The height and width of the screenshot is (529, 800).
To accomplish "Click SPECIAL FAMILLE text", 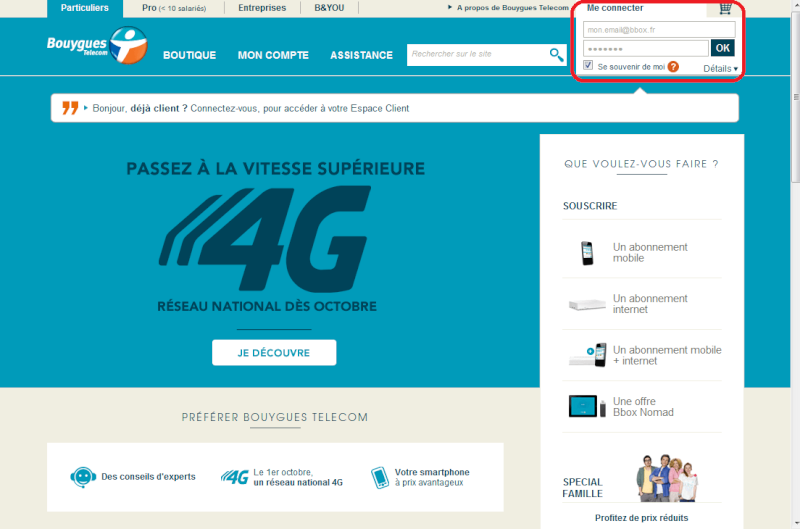I will coord(582,488).
